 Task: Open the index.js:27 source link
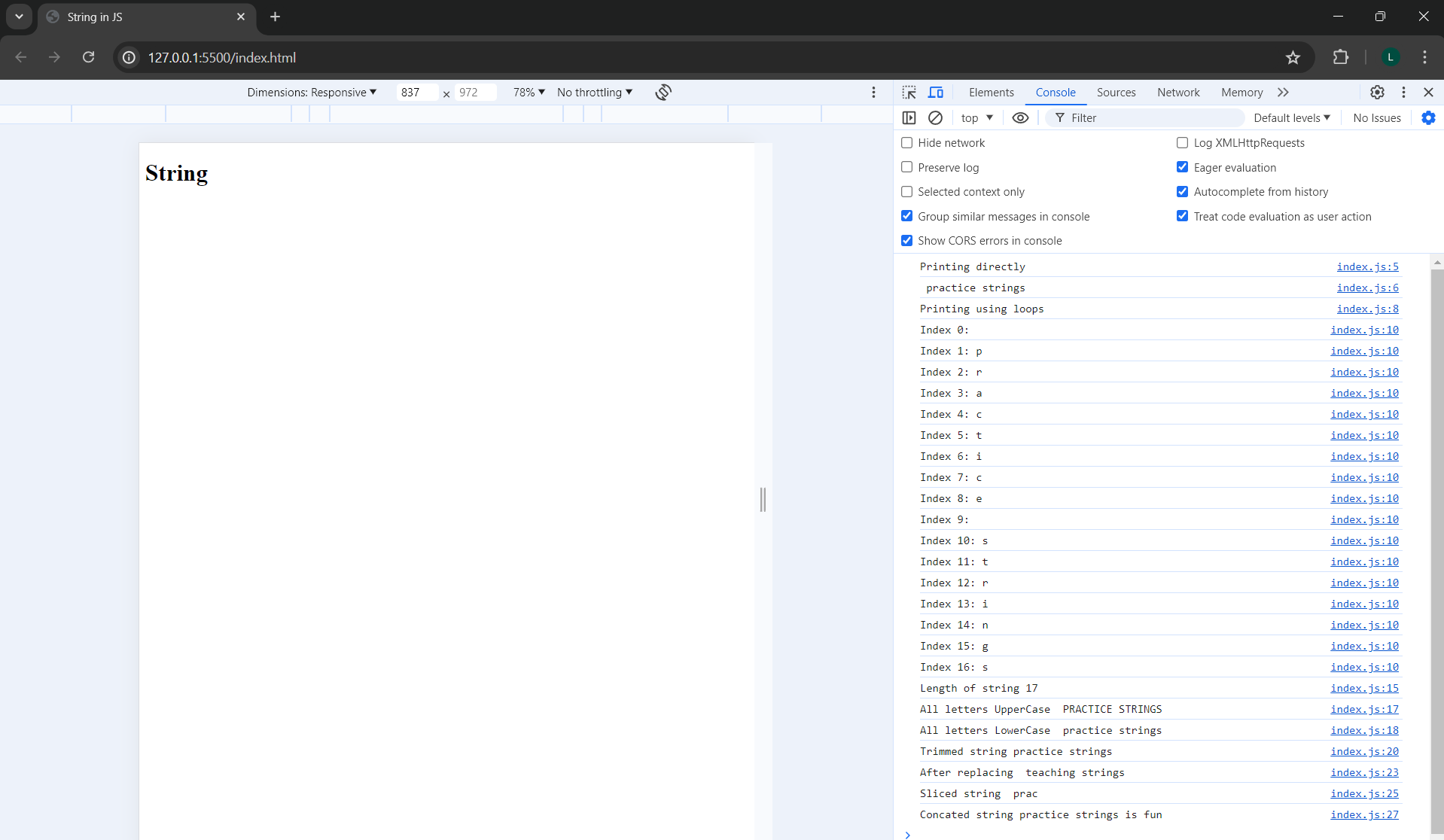coord(1364,814)
